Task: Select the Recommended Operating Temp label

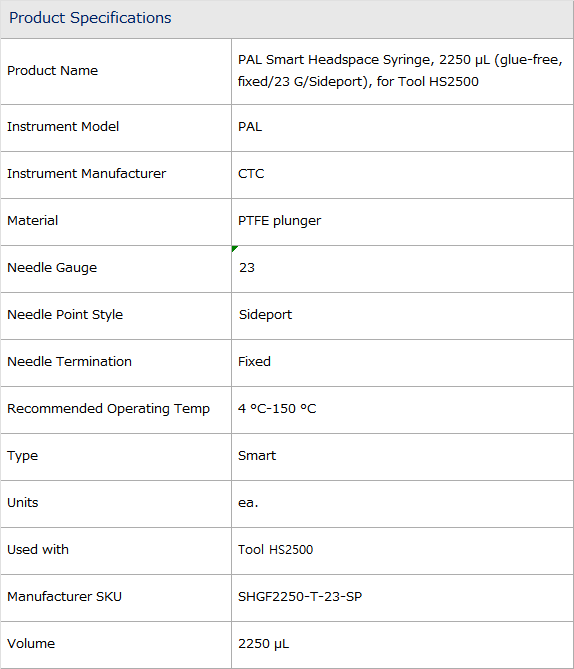Action: coord(108,409)
